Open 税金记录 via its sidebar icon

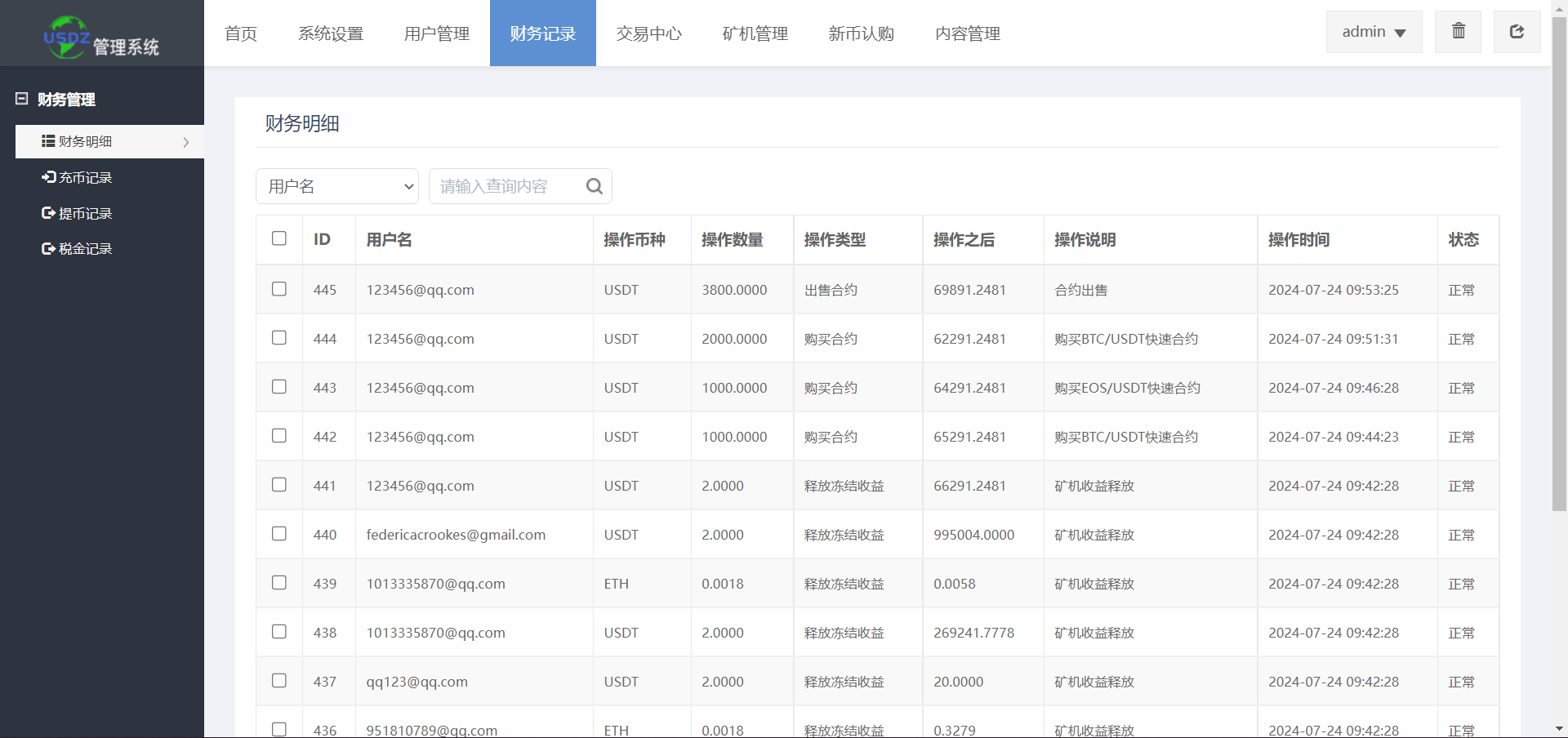(48, 249)
